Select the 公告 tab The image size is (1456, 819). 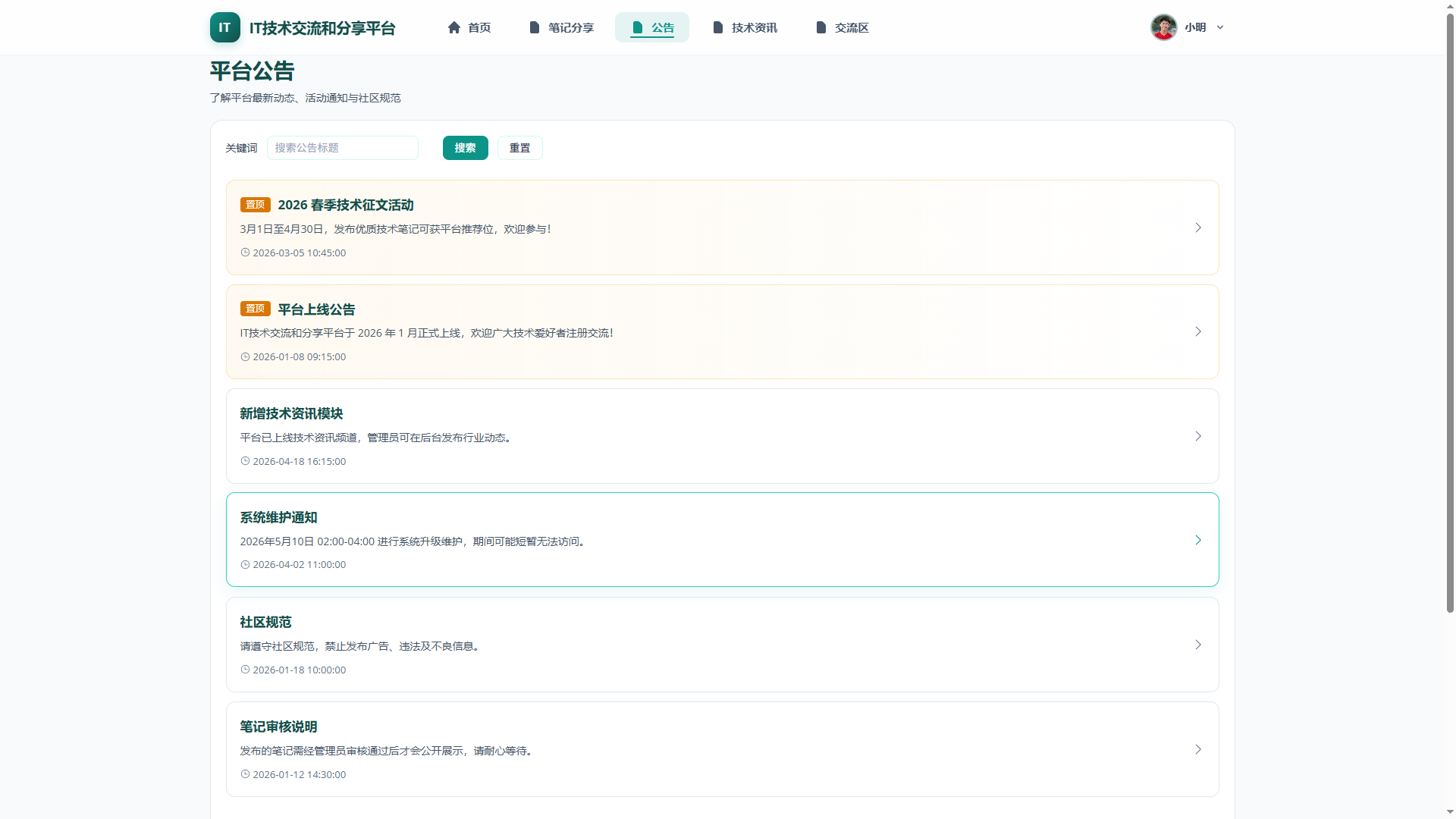pyautogui.click(x=652, y=27)
